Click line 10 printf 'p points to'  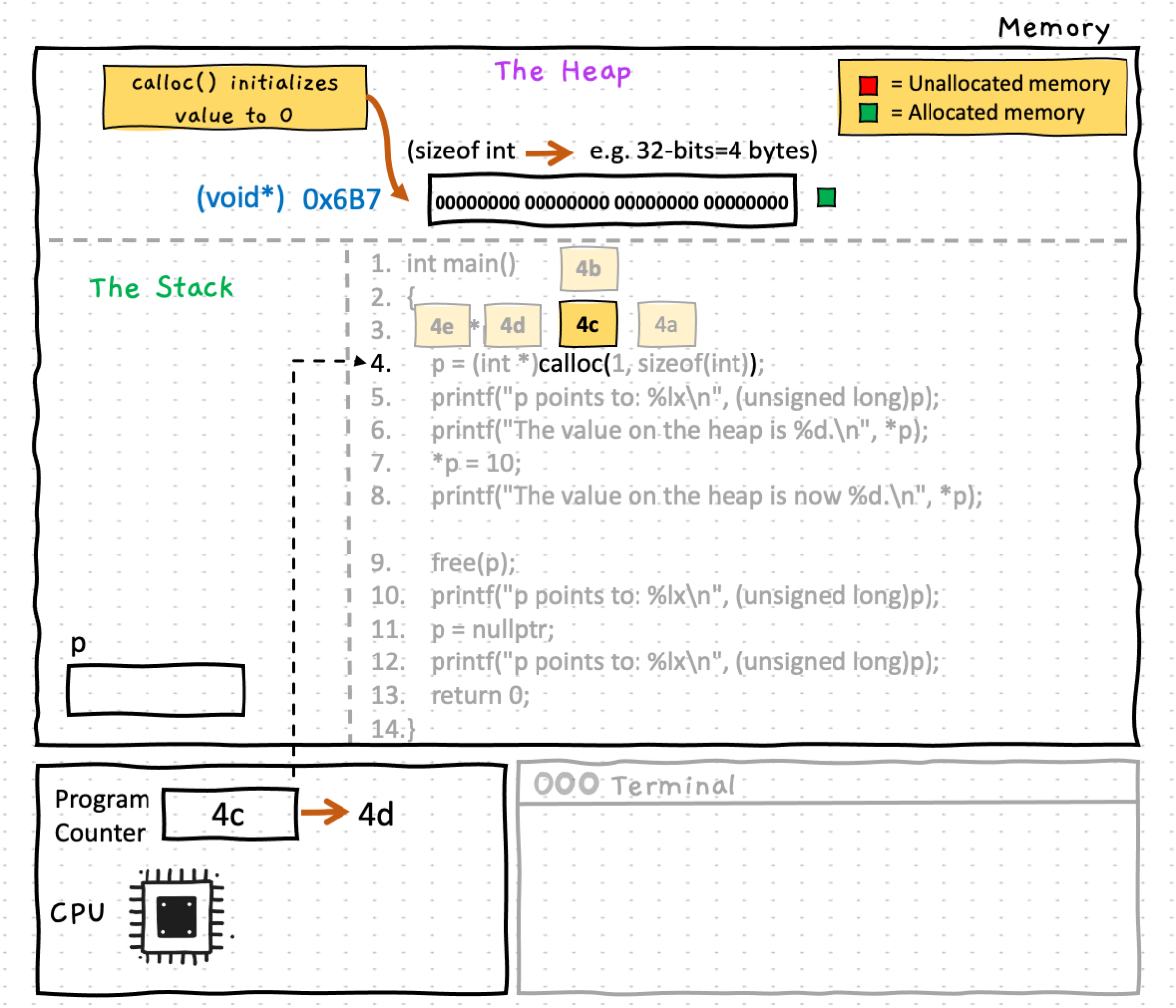(x=685, y=595)
